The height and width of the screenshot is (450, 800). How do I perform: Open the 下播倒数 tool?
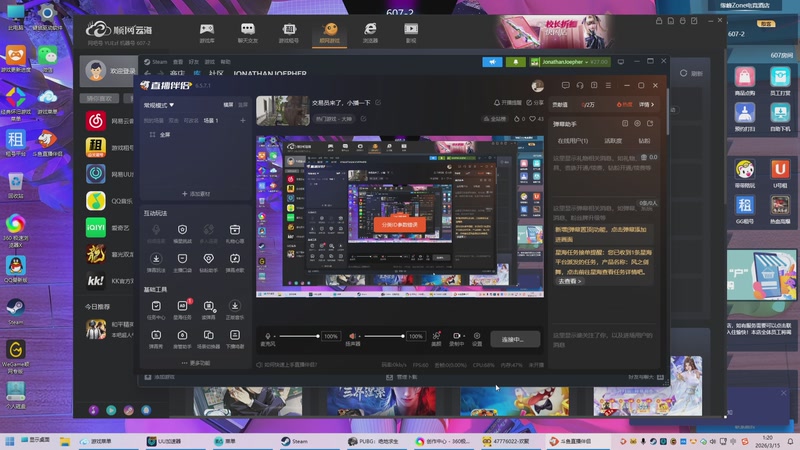(x=235, y=339)
